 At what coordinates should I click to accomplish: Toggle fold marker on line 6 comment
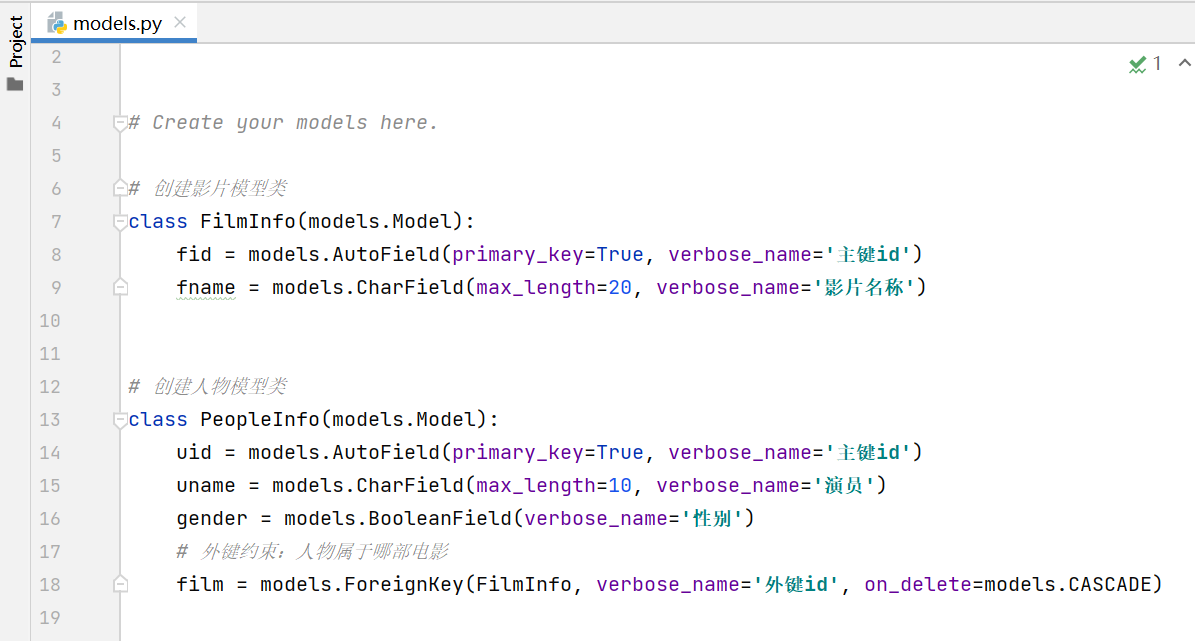(x=120, y=188)
